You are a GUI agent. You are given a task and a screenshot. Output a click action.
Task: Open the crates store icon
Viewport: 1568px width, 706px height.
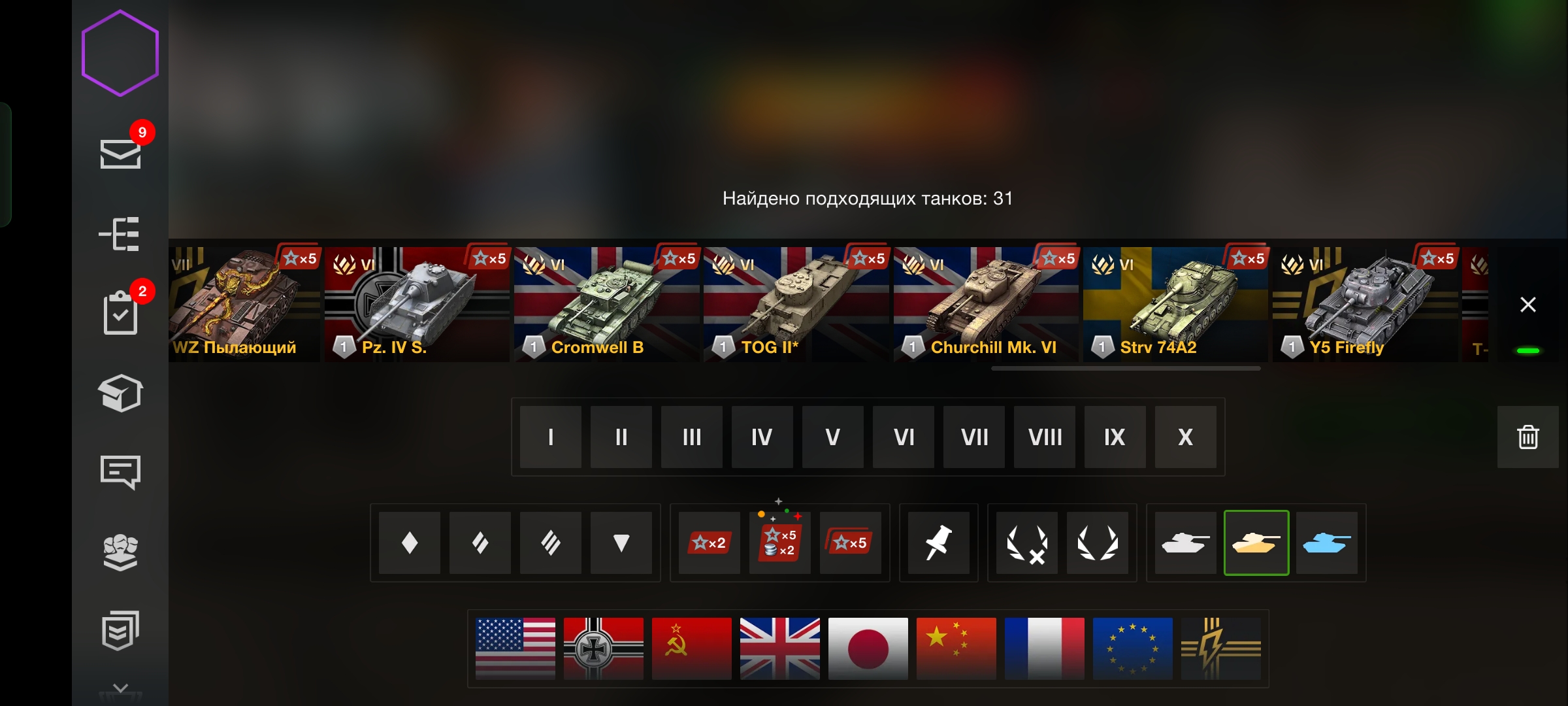(120, 393)
